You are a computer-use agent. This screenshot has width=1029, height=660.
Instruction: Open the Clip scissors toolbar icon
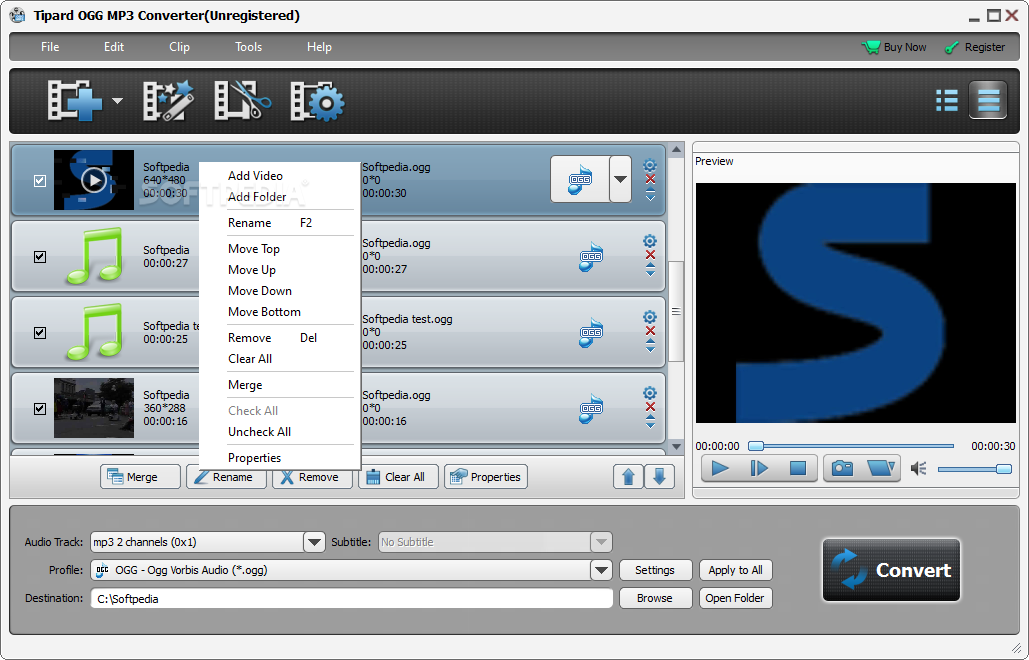point(242,100)
